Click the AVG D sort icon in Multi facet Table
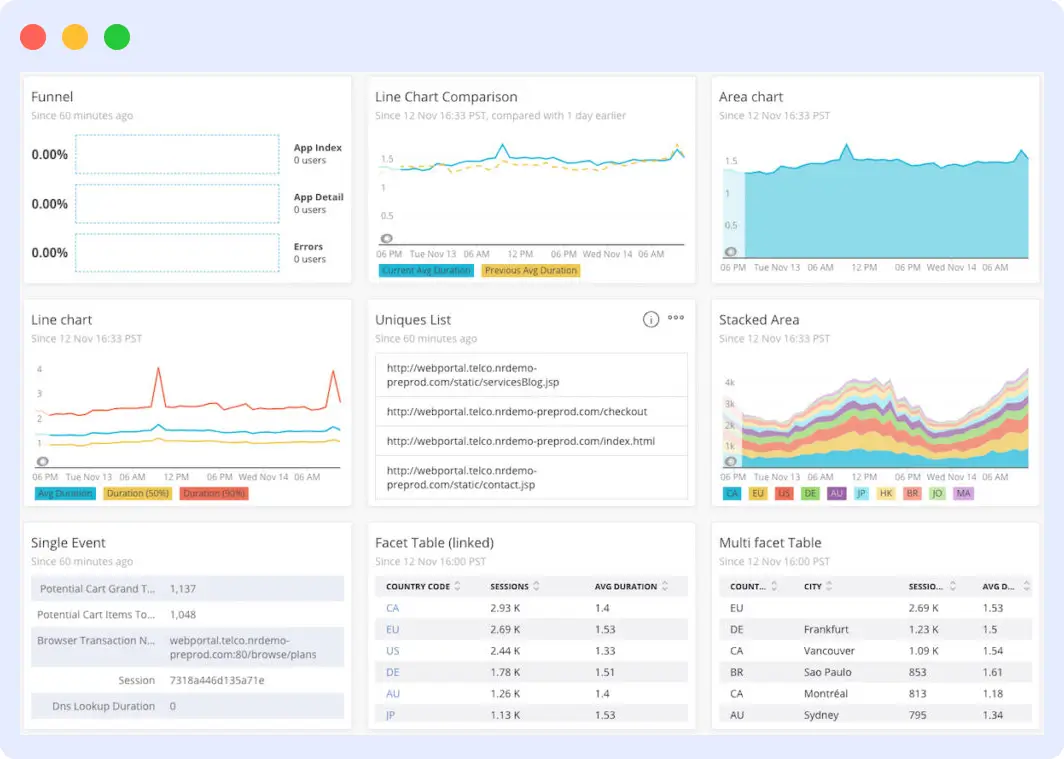1064x759 pixels. (x=1026, y=586)
